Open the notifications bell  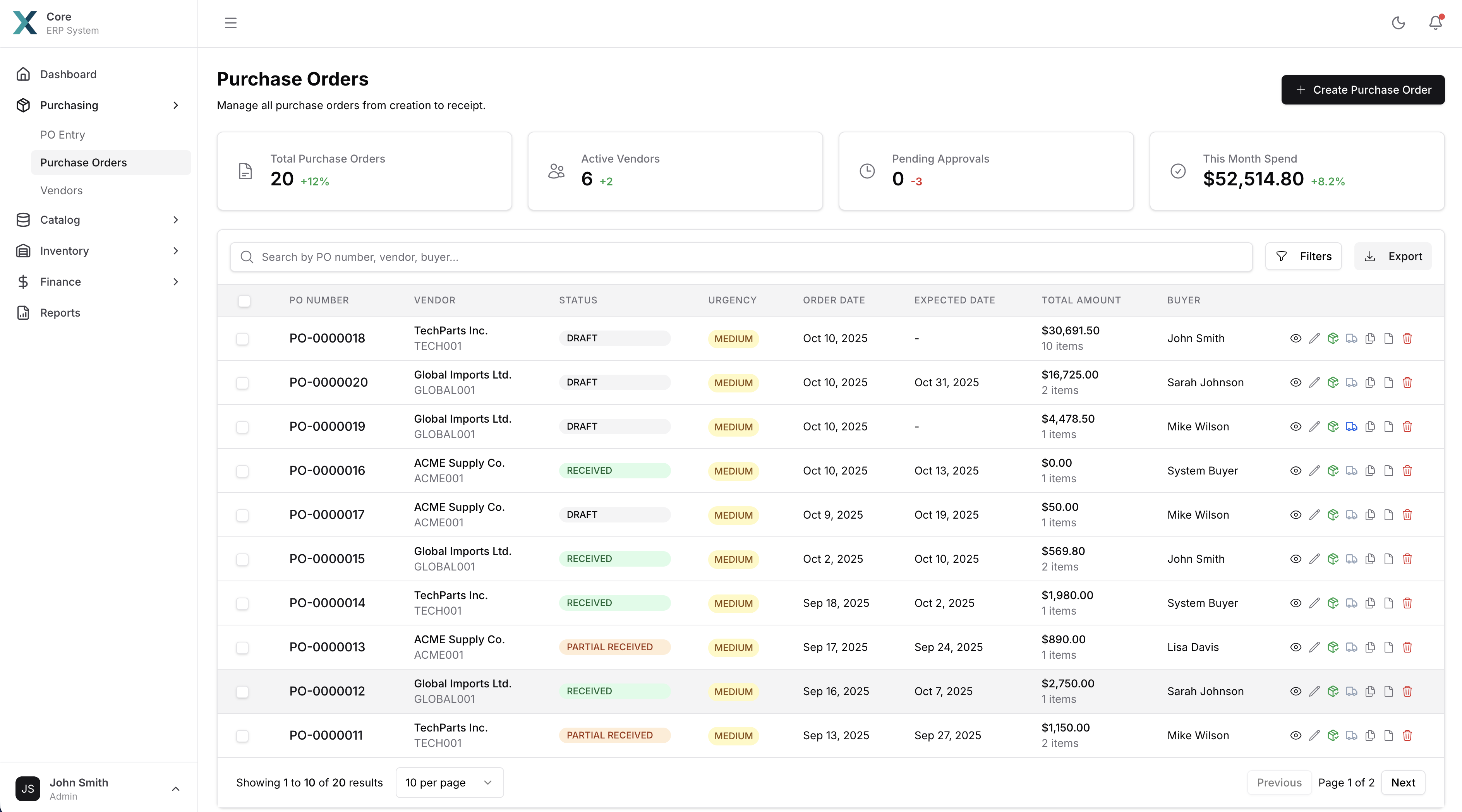coord(1435,23)
